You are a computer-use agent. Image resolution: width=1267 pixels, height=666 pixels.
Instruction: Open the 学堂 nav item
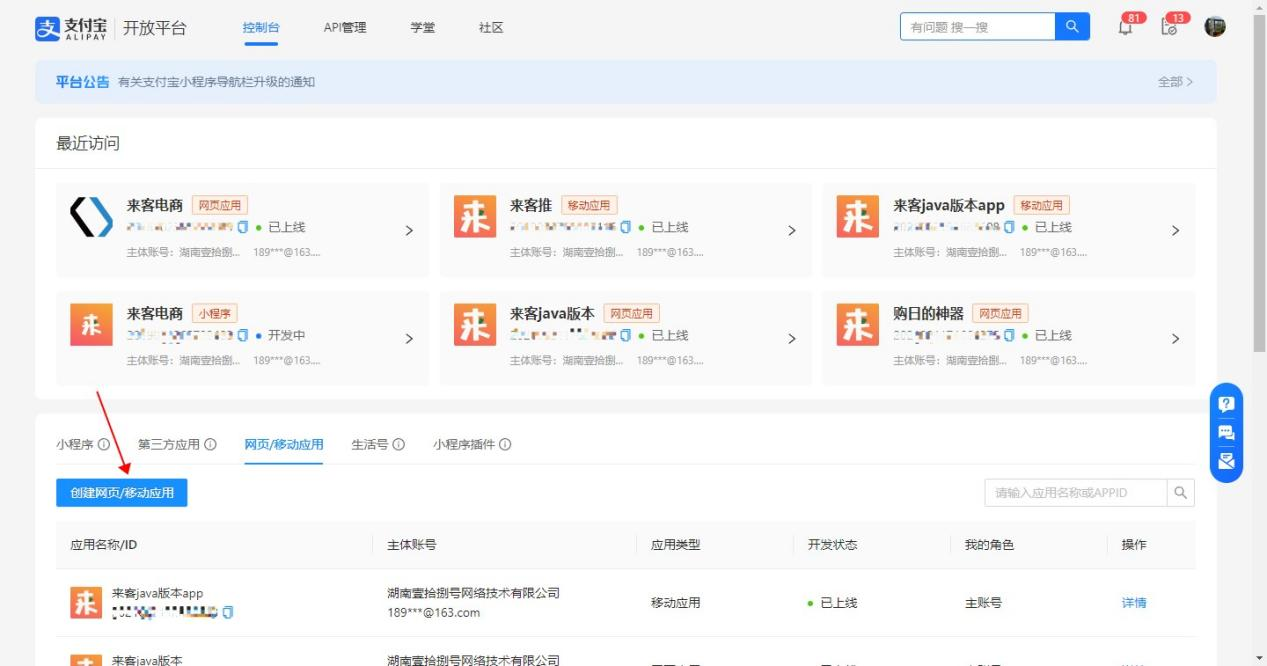point(423,28)
